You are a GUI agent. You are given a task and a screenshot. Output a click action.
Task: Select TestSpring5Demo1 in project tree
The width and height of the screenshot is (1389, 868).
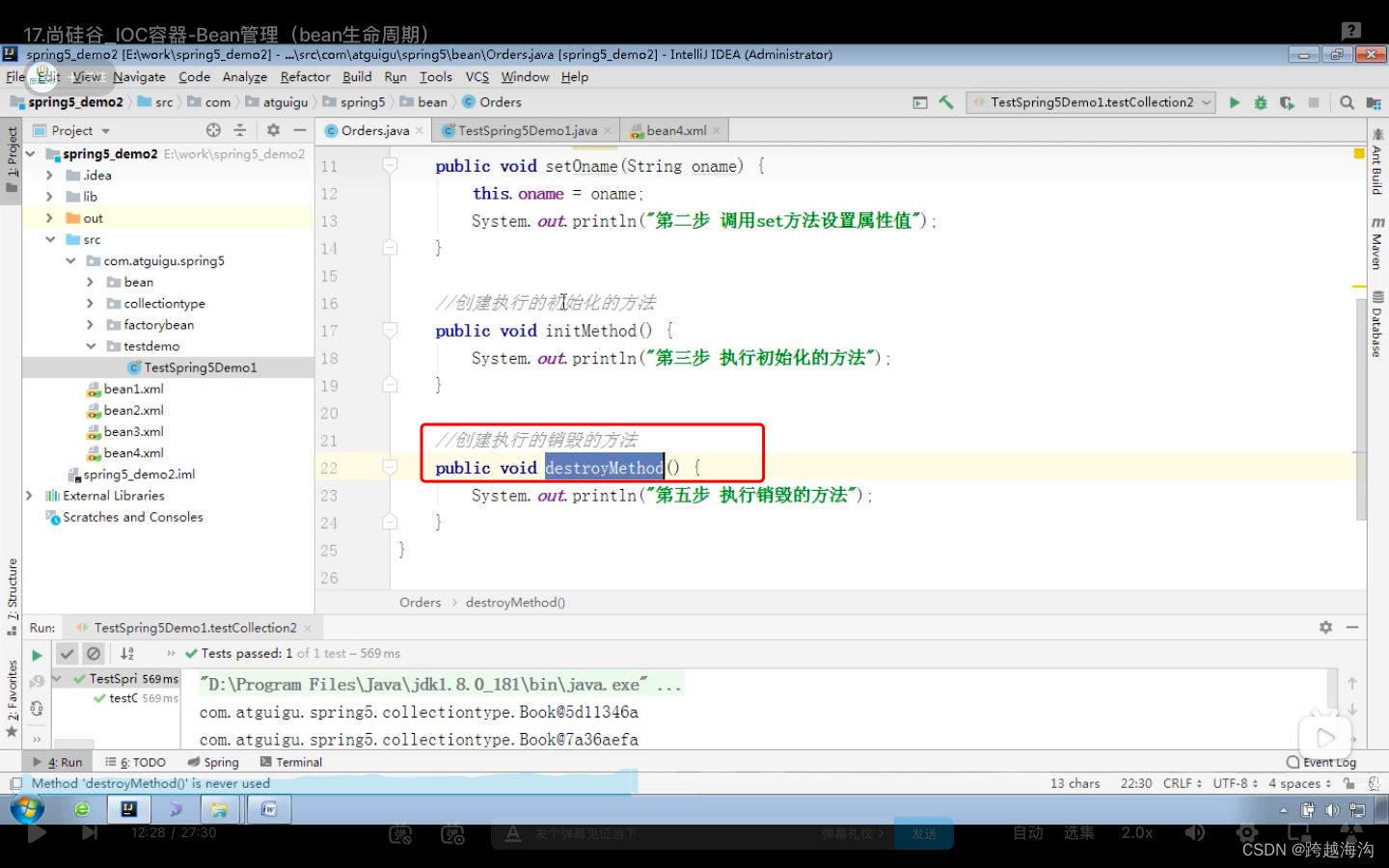[x=200, y=367]
